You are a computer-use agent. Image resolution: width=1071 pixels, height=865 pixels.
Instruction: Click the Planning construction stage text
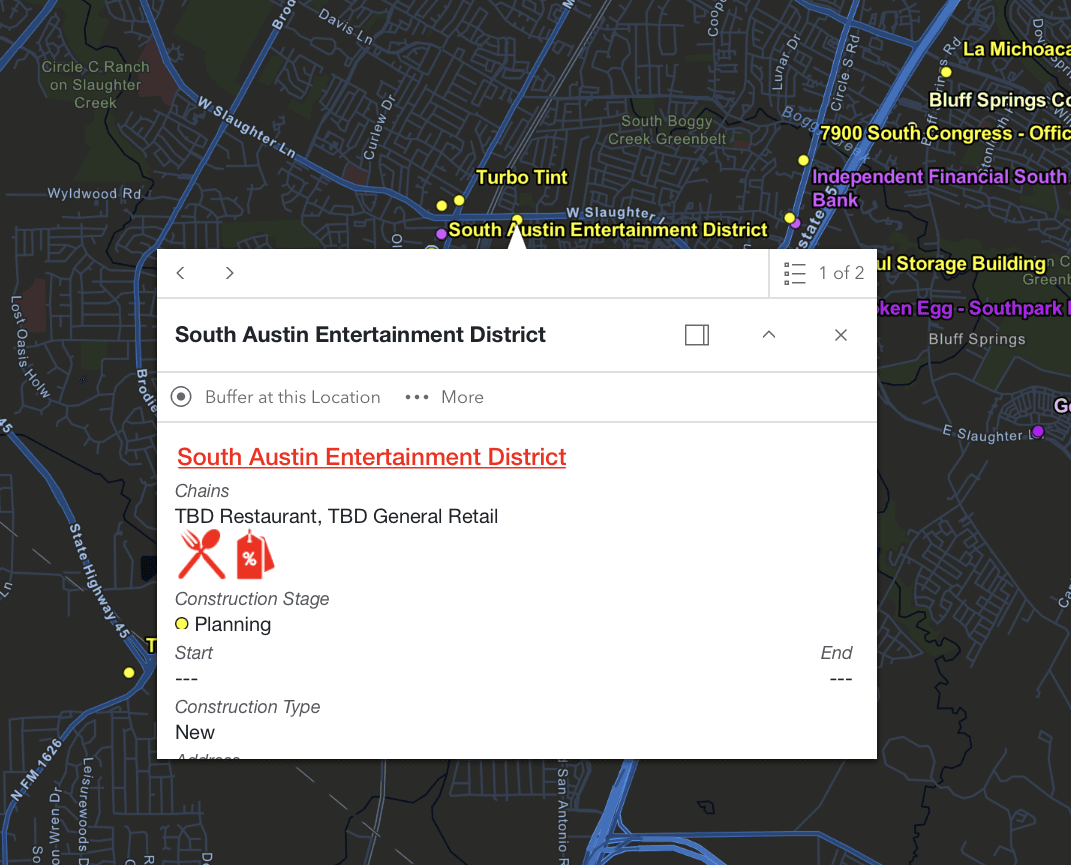click(x=233, y=624)
